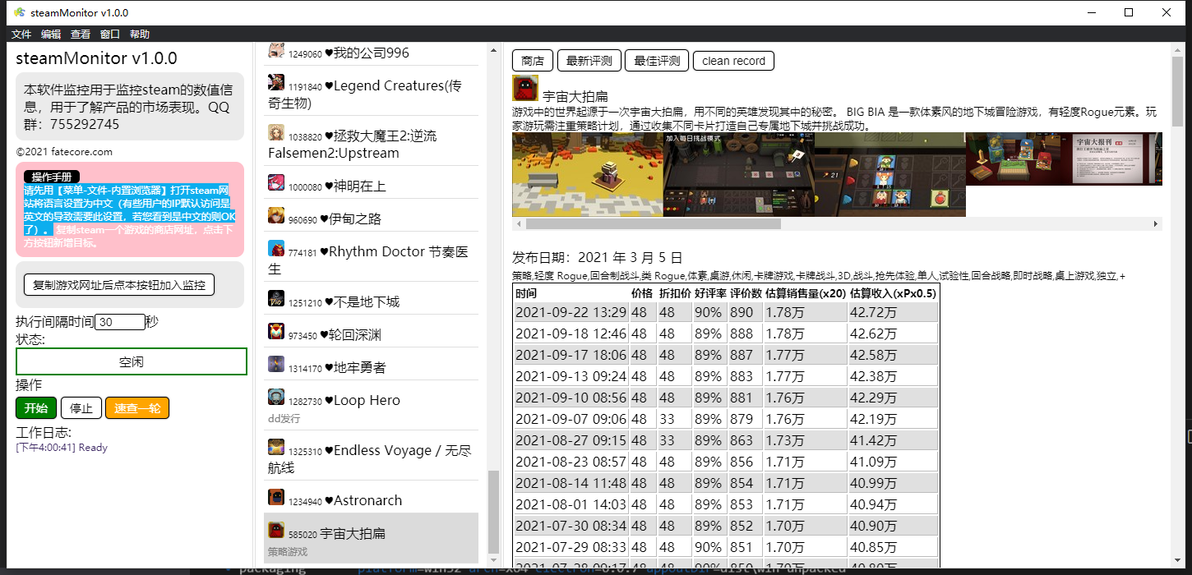Image resolution: width=1192 pixels, height=575 pixels.
Task: Click the green 开始 button
Action: [36, 408]
